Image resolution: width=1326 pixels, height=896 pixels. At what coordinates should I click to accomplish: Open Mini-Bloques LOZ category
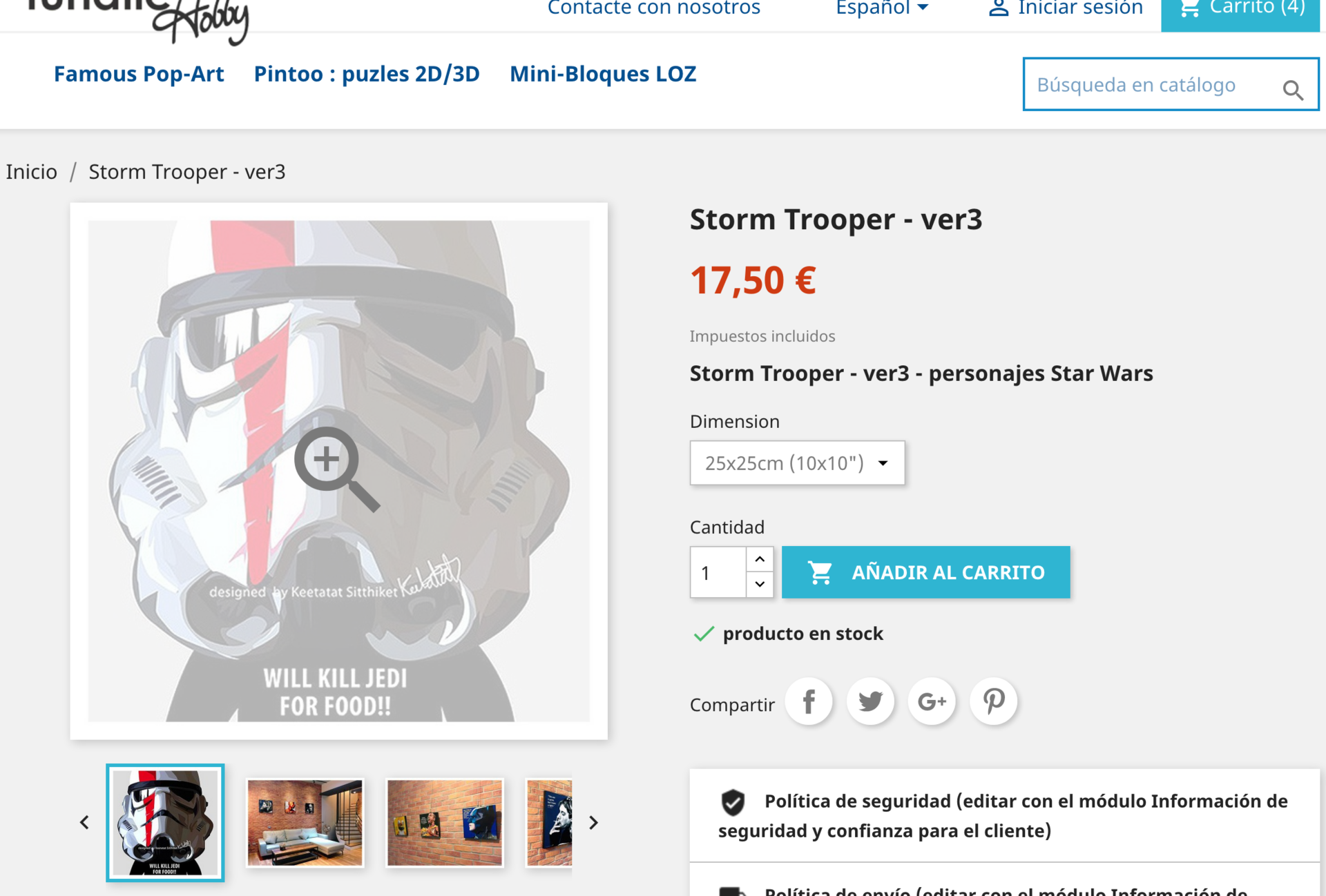[x=603, y=74]
